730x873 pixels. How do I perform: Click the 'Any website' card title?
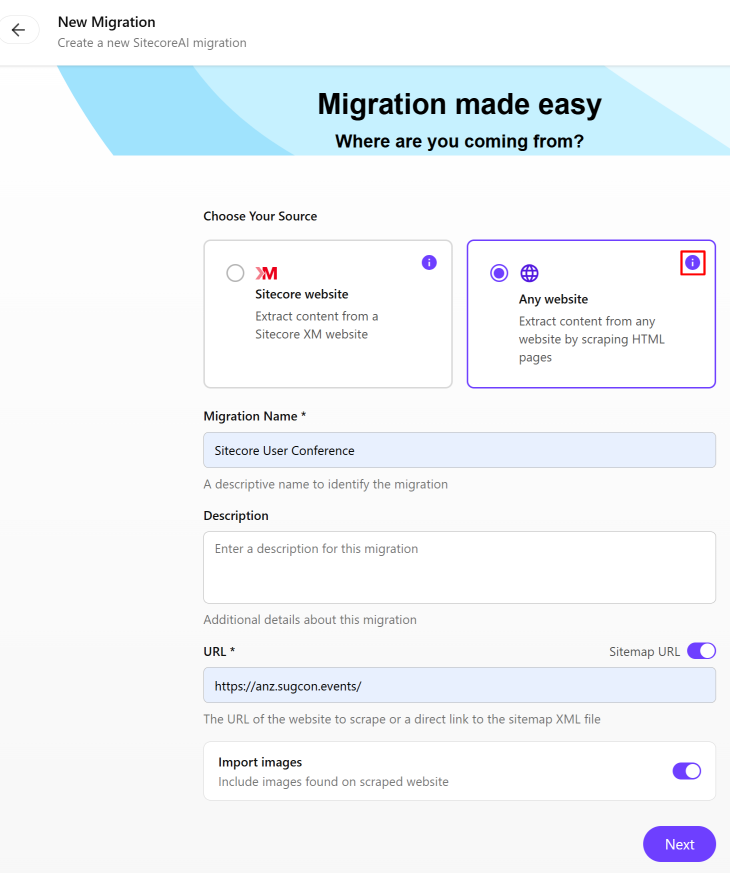click(553, 299)
